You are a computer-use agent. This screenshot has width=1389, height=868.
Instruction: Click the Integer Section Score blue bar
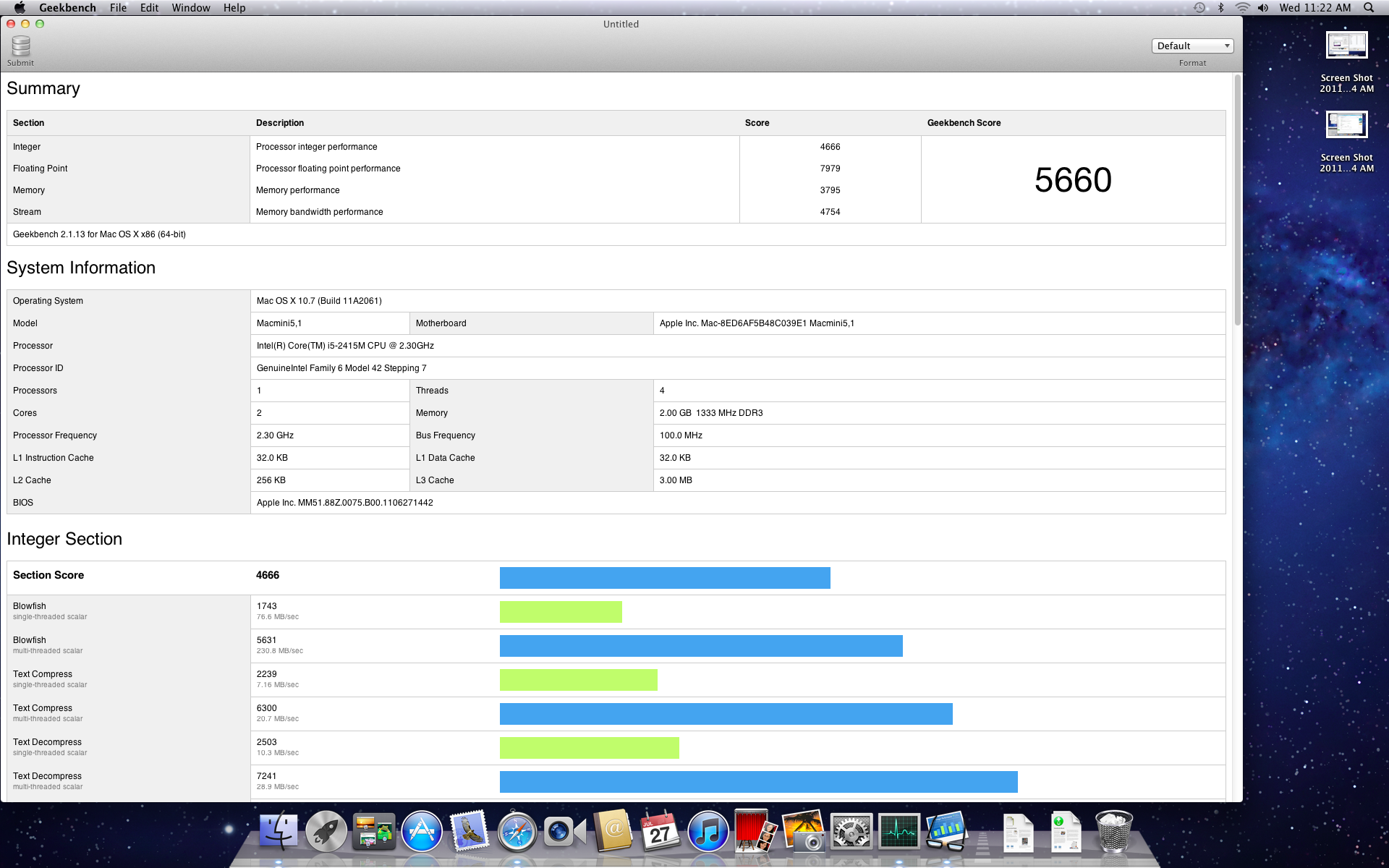pos(664,578)
